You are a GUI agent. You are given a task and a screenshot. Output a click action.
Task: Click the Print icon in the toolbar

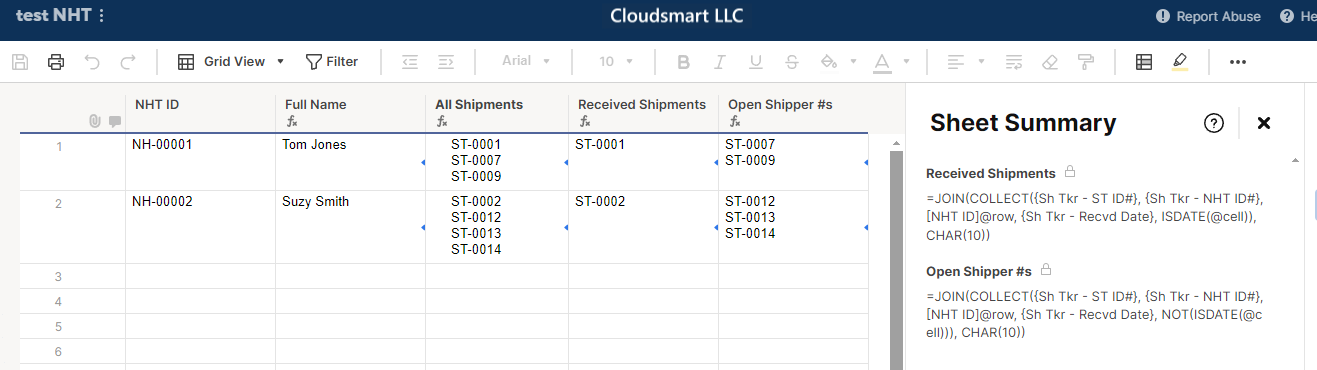click(x=56, y=62)
